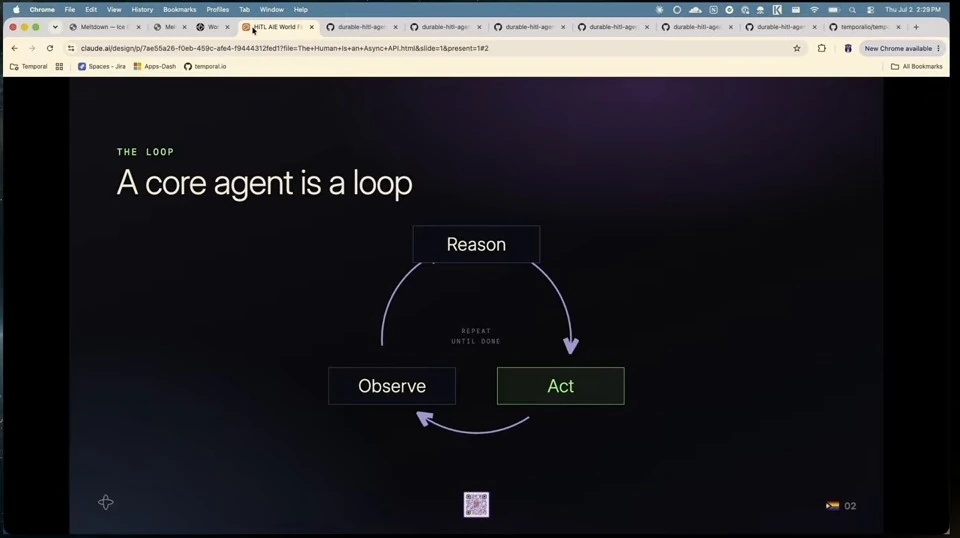Click the Temporal logo in slide corner
The image size is (960, 538).
coord(105,503)
